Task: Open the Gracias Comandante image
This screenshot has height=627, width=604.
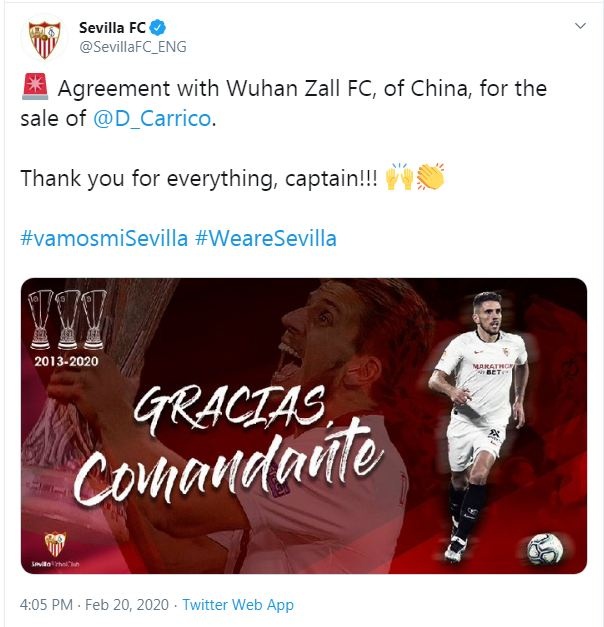Action: coord(304,426)
